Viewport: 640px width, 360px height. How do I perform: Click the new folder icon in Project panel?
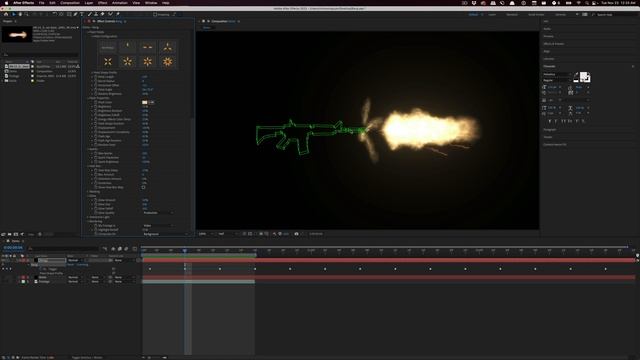point(9,234)
